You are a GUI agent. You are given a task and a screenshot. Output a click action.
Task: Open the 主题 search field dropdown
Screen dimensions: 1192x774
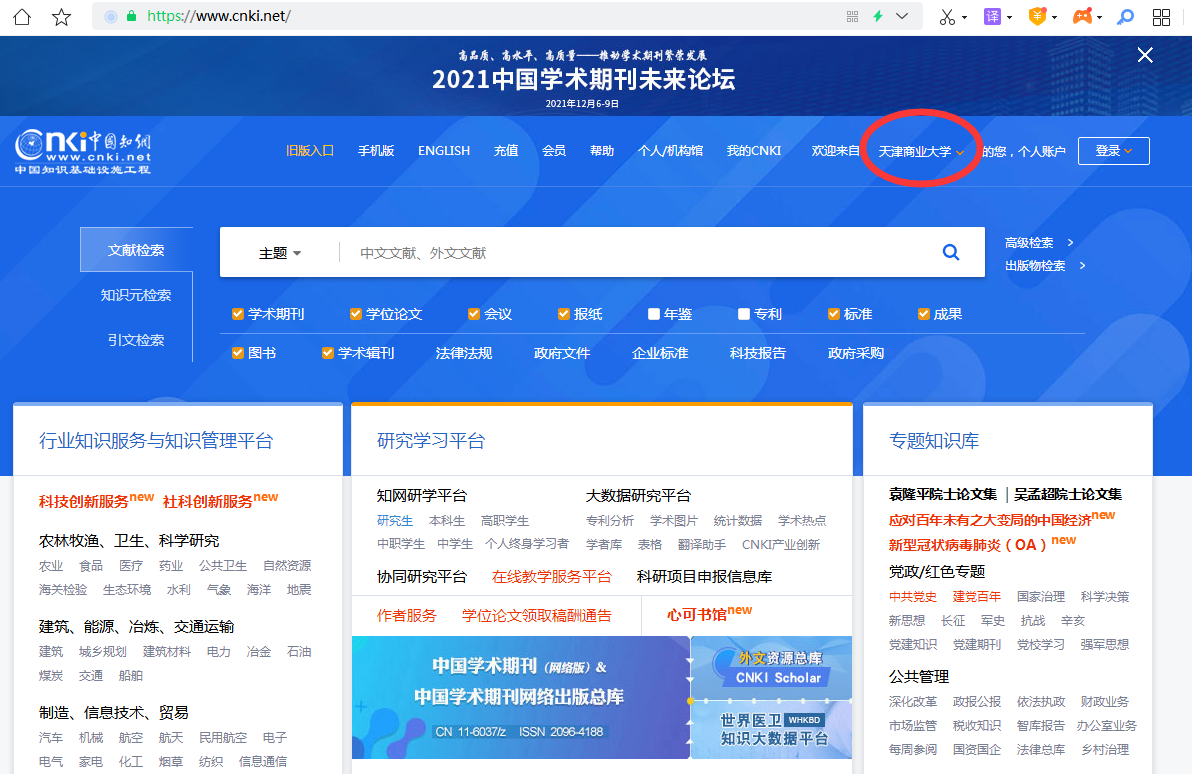pyautogui.click(x=280, y=253)
